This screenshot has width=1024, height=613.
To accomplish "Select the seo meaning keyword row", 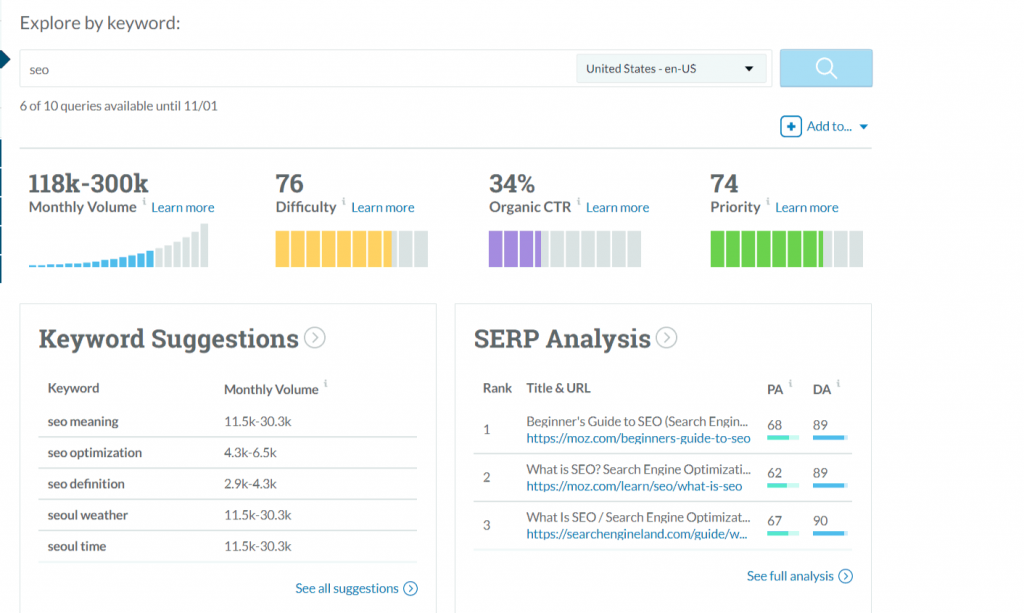I will pyautogui.click(x=227, y=421).
